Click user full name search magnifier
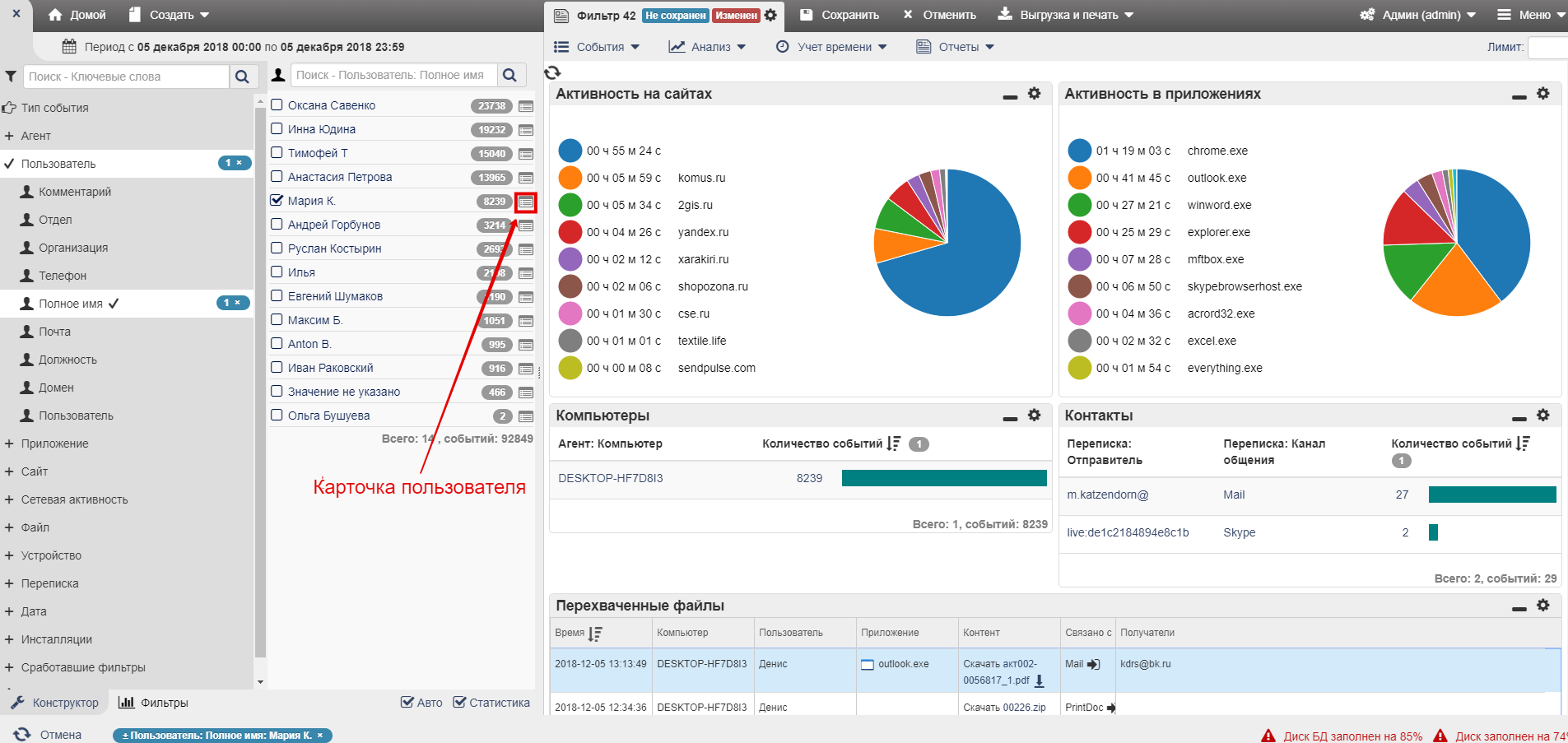The image size is (1568, 743). 510,75
